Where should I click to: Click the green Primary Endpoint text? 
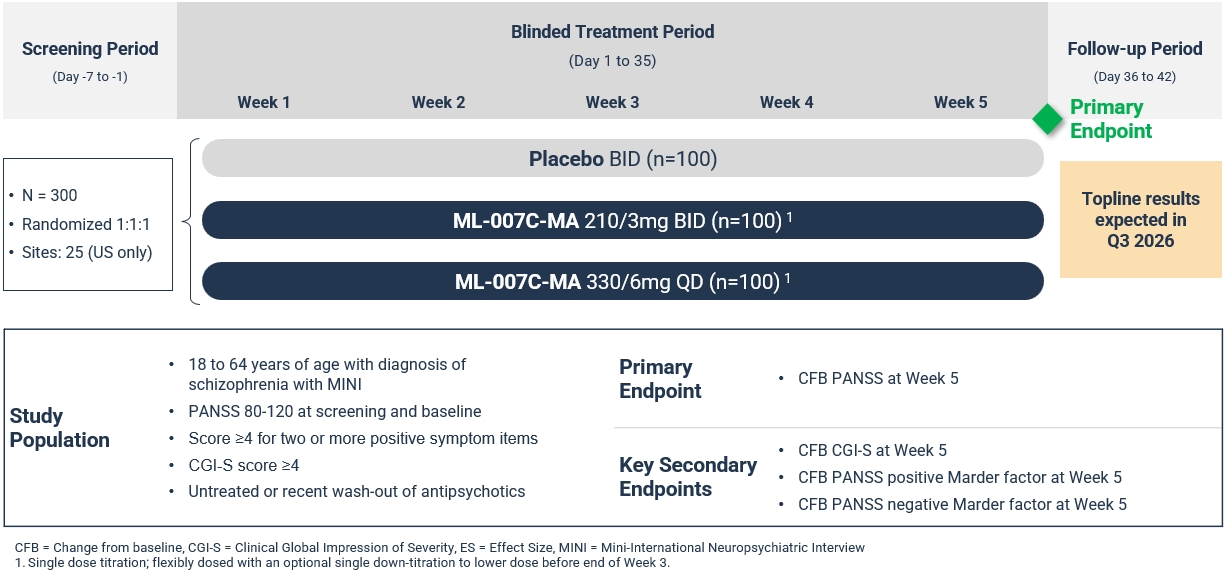click(1110, 119)
